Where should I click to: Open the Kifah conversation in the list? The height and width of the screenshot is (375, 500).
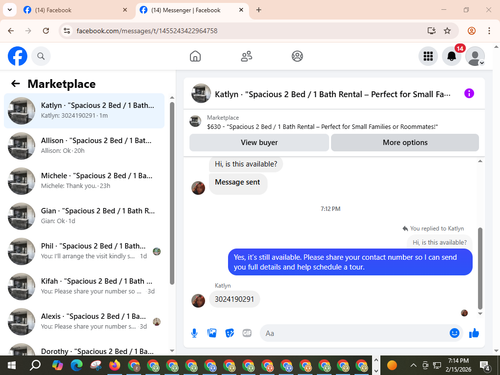(84, 286)
